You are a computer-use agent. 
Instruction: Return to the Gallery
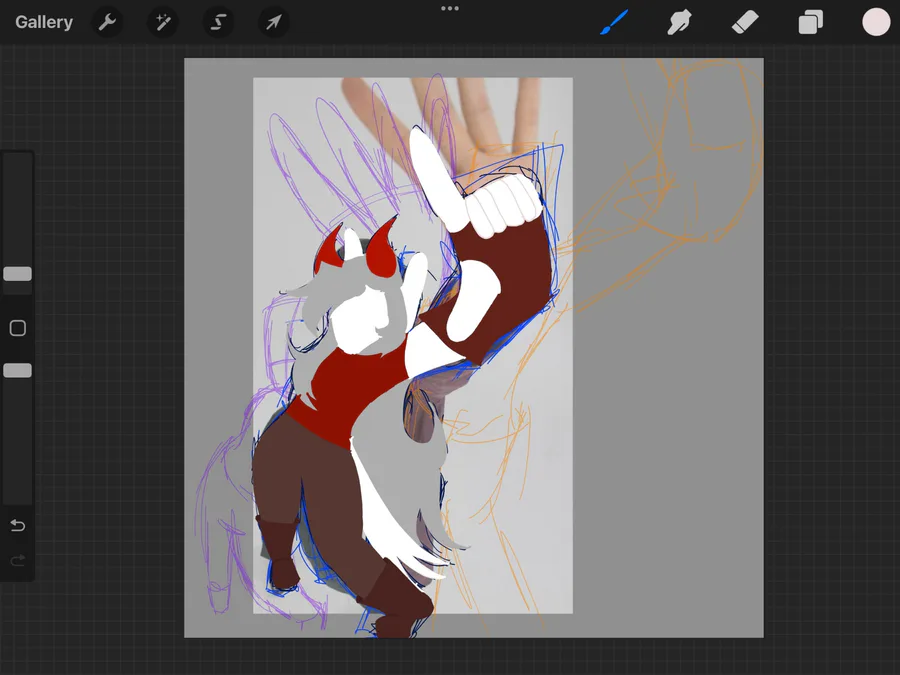[44, 22]
